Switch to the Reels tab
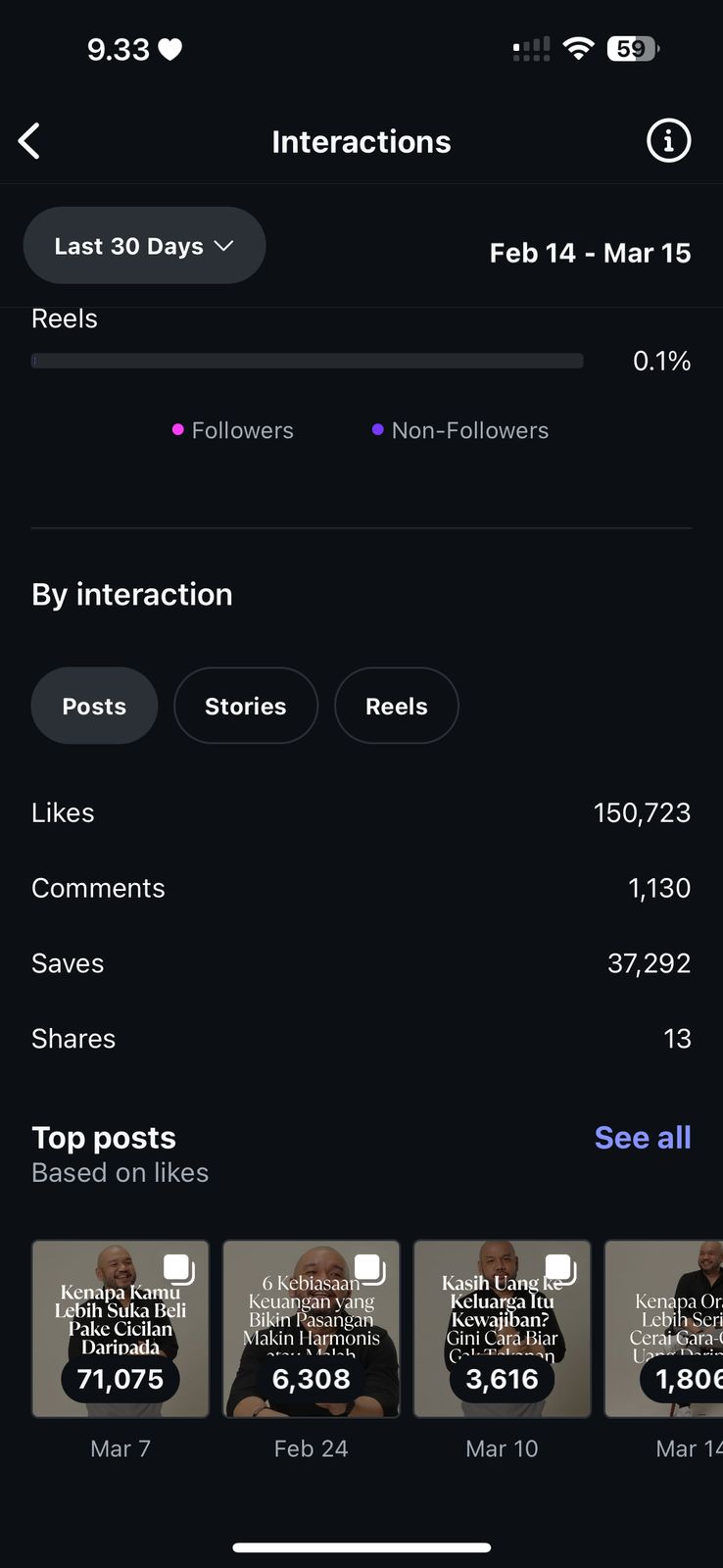Image resolution: width=723 pixels, height=1568 pixels. (x=396, y=706)
